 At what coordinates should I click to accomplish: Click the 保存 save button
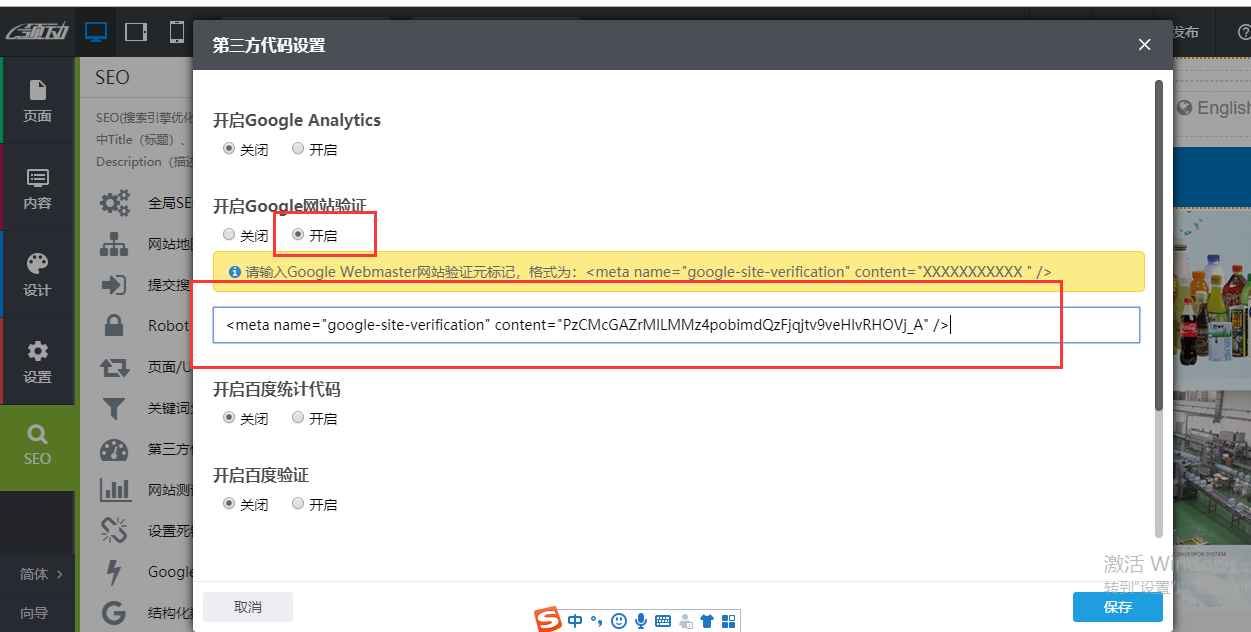click(1117, 607)
